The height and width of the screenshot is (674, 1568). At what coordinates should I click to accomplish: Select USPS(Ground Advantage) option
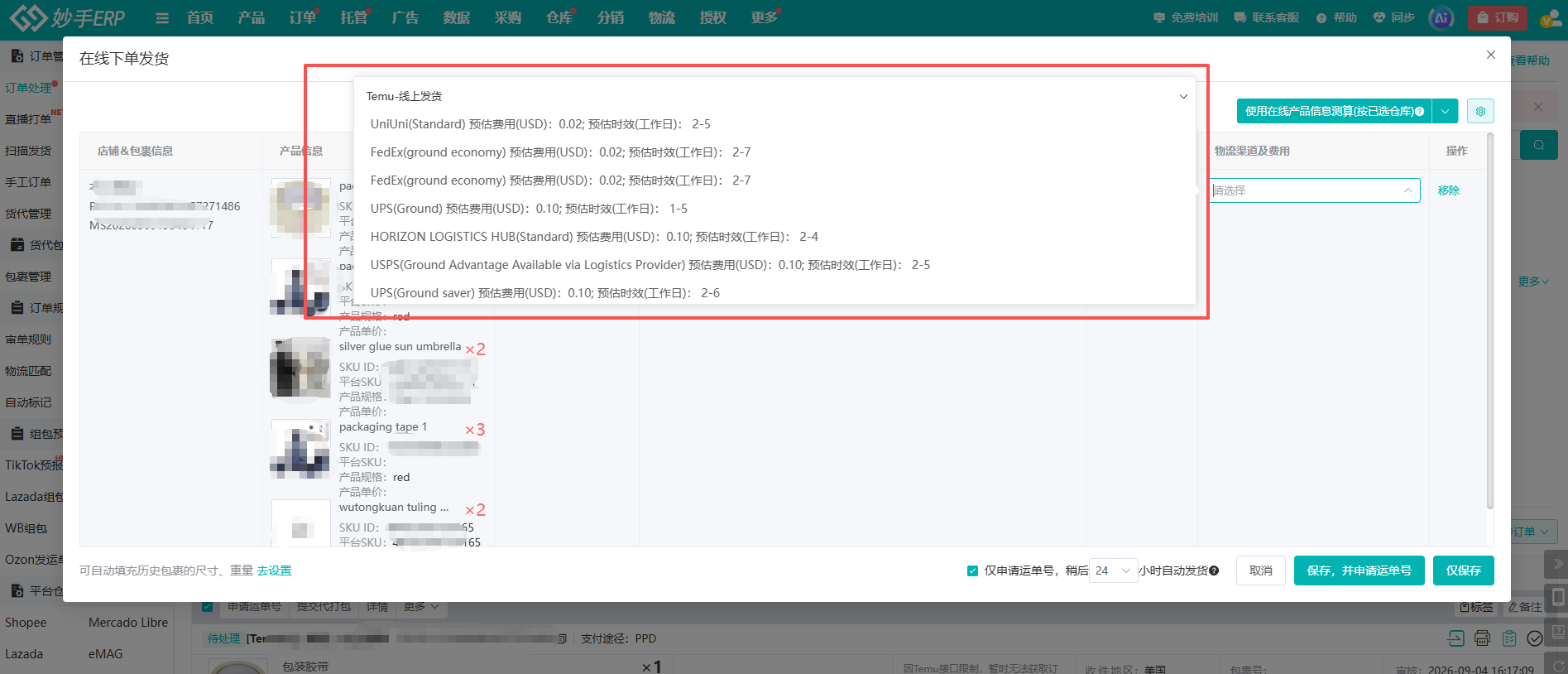(x=774, y=265)
